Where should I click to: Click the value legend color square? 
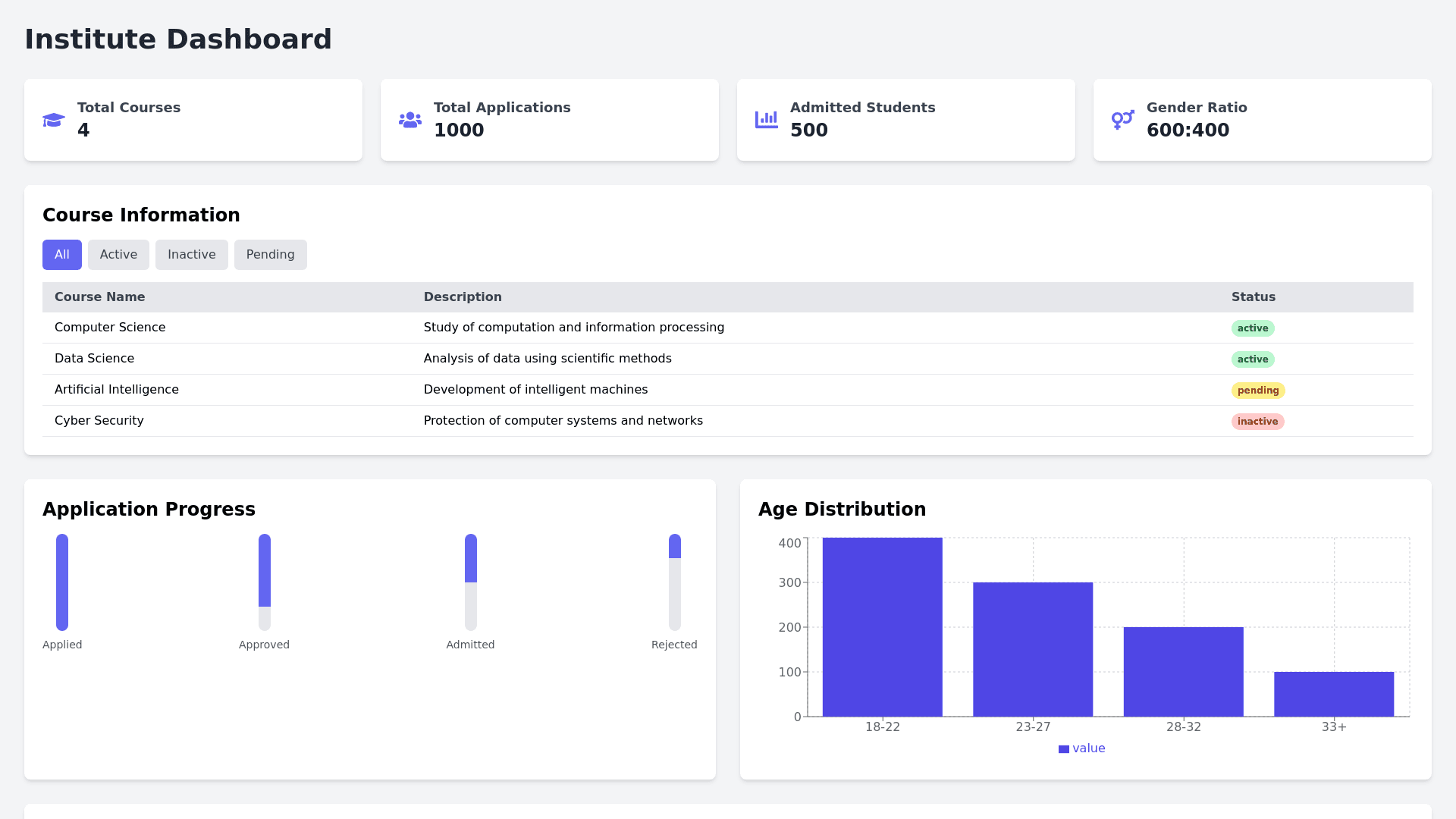pyautogui.click(x=1064, y=749)
